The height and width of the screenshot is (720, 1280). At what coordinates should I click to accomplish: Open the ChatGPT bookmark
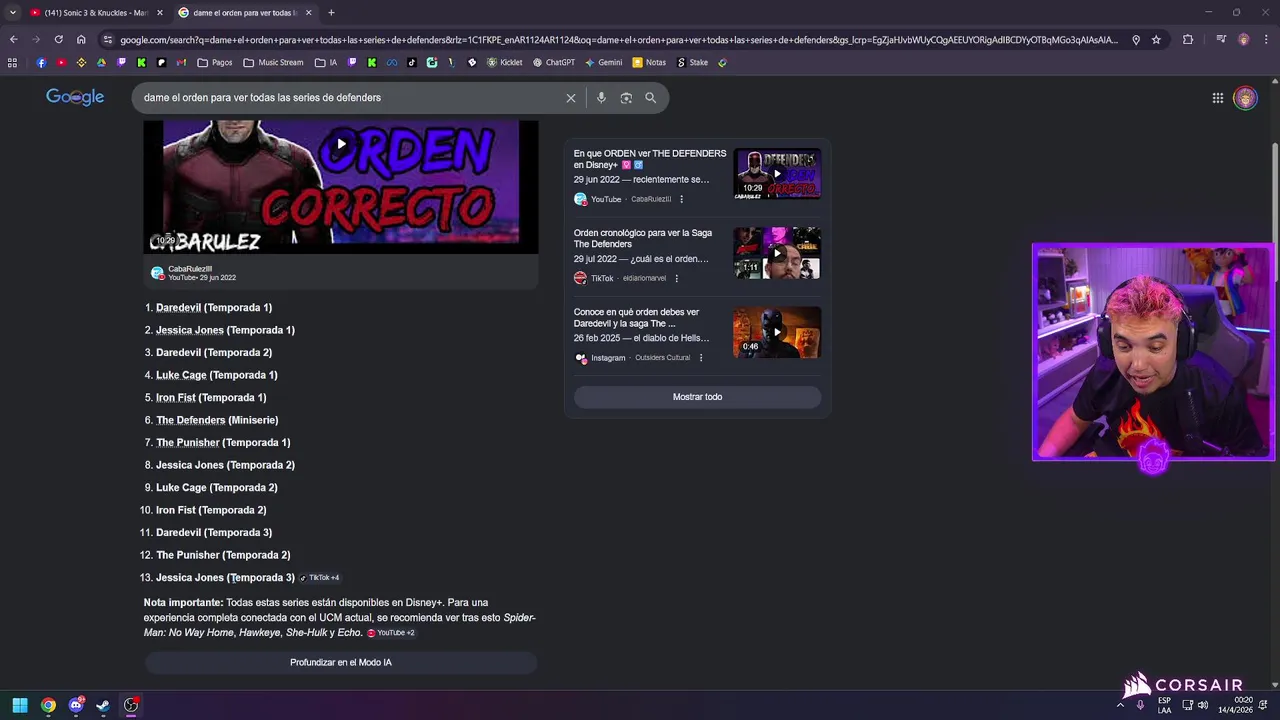tap(554, 62)
